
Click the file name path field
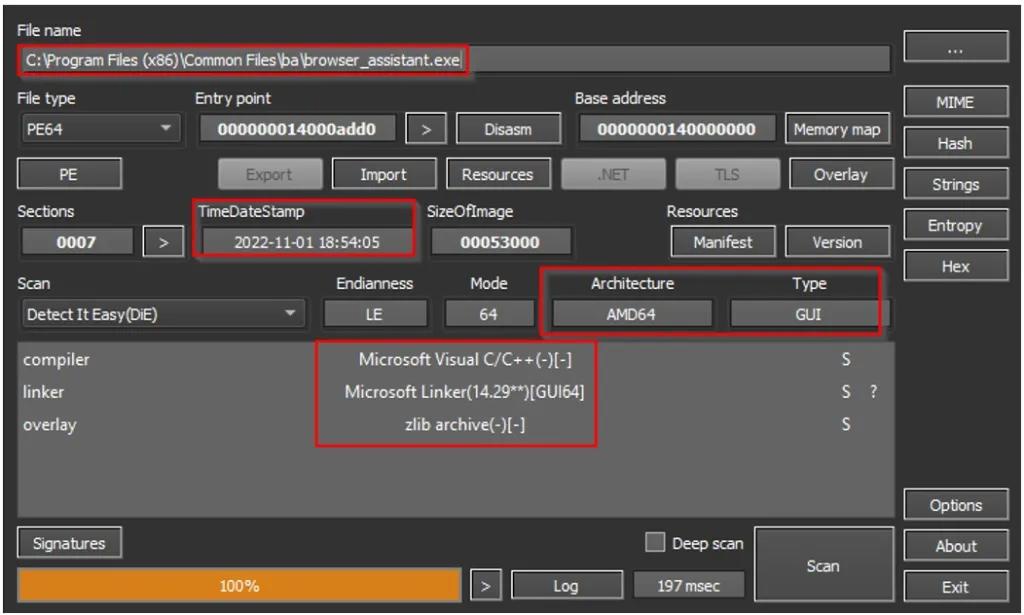[x=454, y=60]
